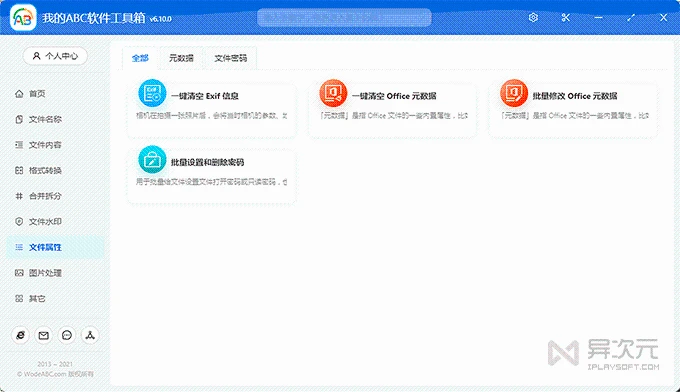680x392 pixels.
Task: Click the orange edit Office metadata icon
Action: [x=514, y=93]
